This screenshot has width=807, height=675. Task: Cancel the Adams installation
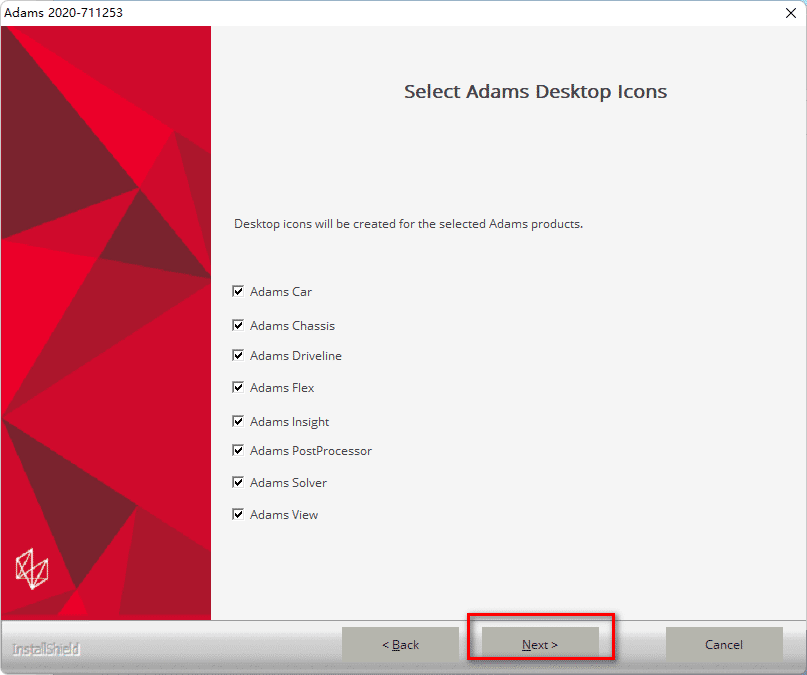click(x=723, y=645)
